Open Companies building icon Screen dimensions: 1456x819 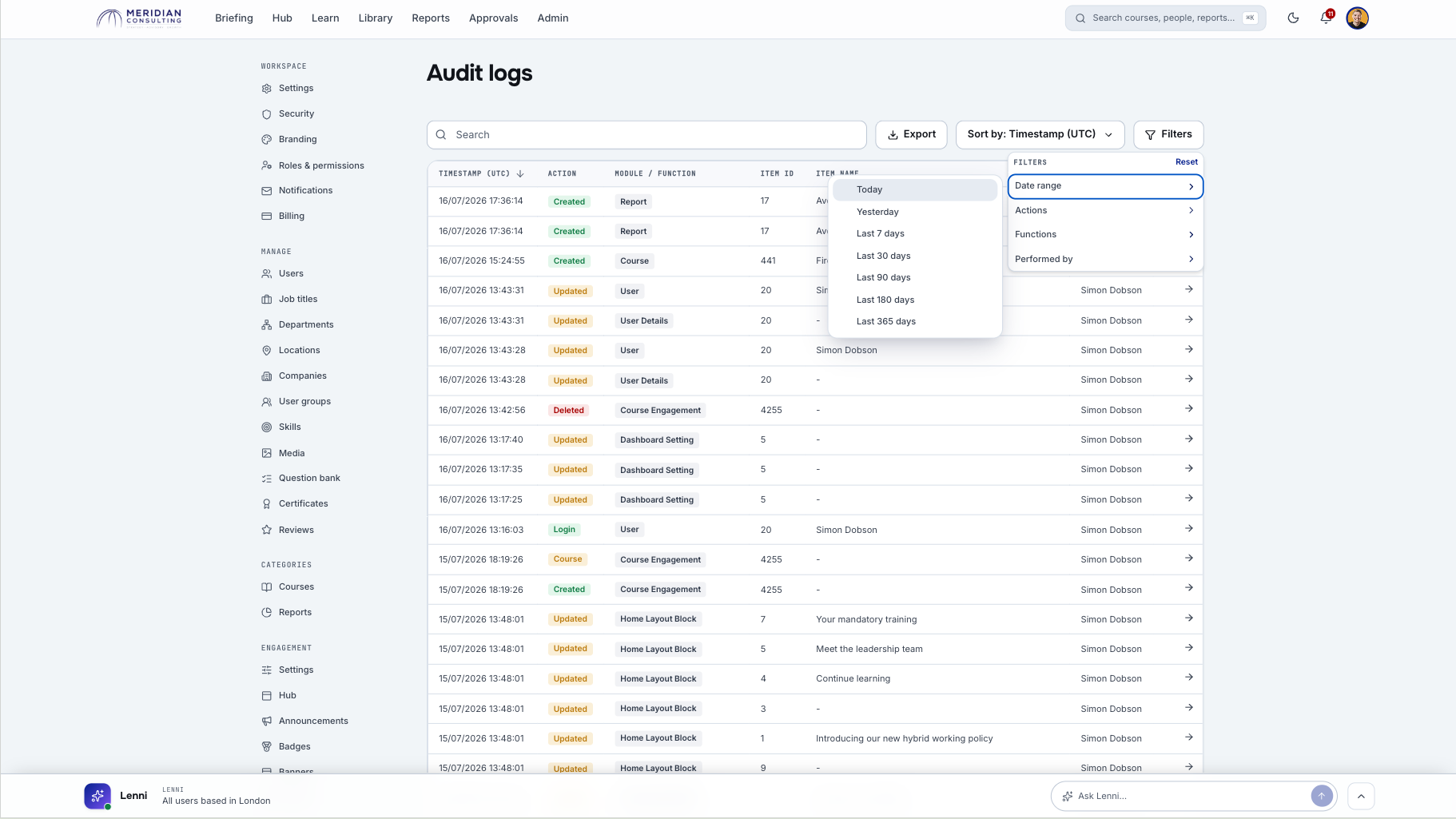[267, 376]
